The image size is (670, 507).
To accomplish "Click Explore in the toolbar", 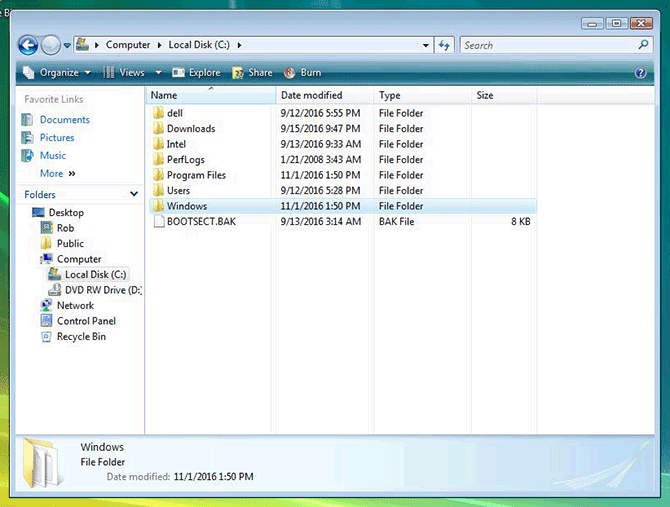I will coord(197,73).
